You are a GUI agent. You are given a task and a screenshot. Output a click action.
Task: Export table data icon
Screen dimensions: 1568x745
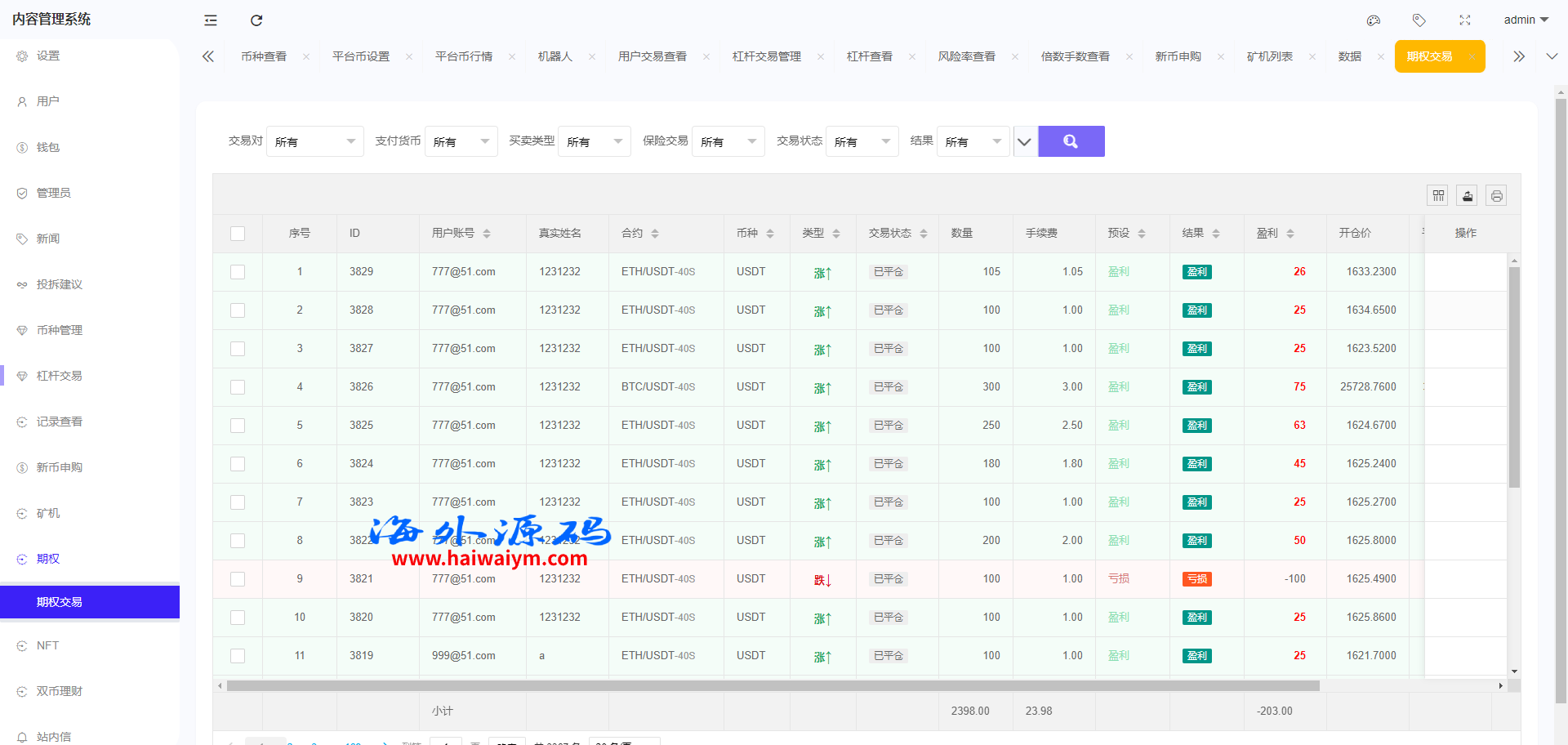pyautogui.click(x=1468, y=195)
